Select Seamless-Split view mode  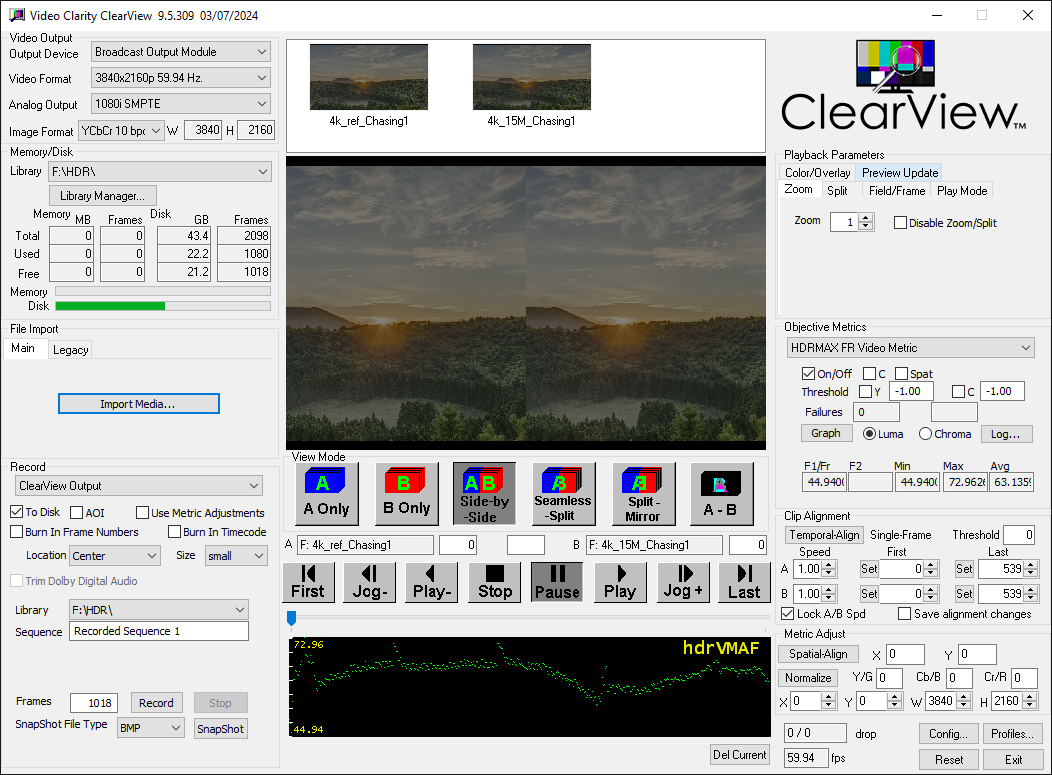click(x=563, y=493)
